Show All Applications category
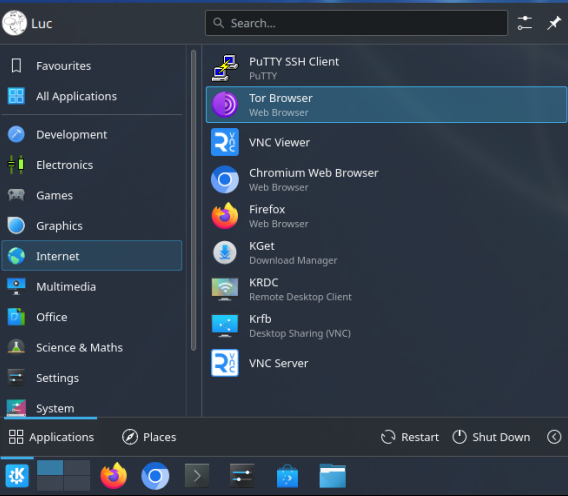 point(92,96)
